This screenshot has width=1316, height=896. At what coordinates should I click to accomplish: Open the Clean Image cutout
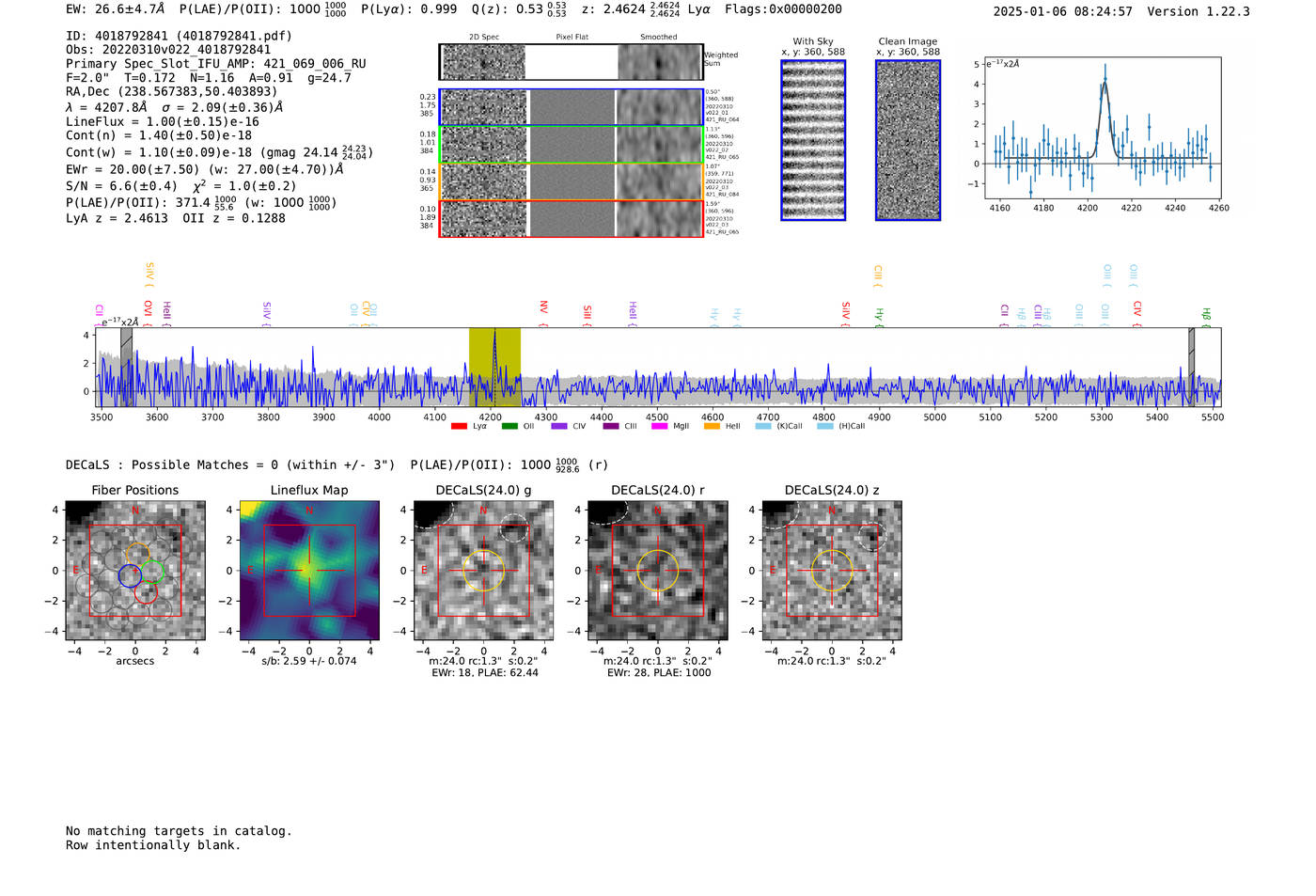(908, 140)
